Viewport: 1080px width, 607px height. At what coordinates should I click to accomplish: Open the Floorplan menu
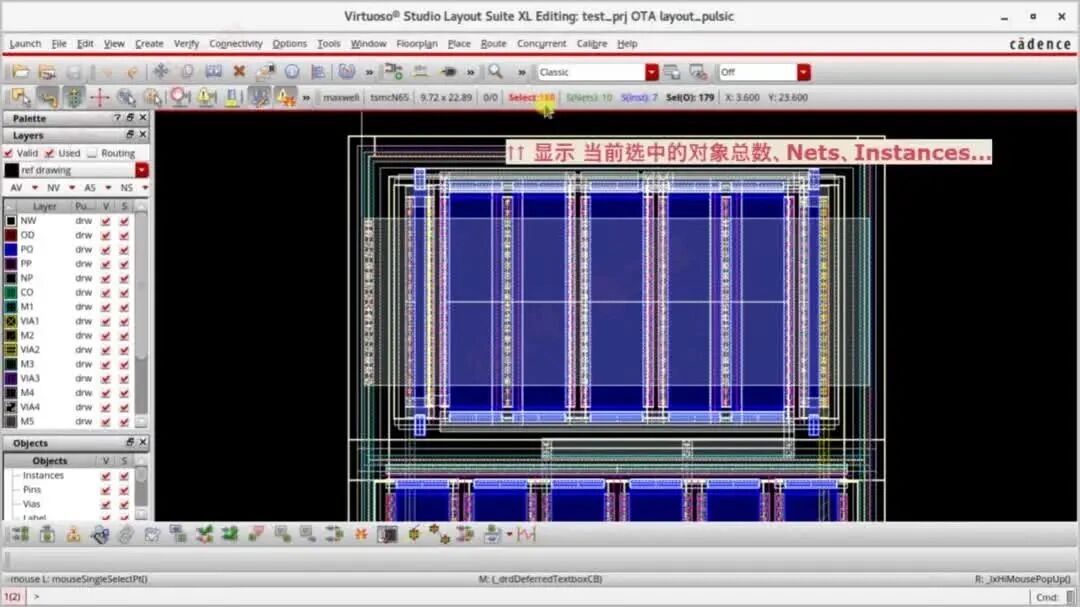click(x=417, y=43)
